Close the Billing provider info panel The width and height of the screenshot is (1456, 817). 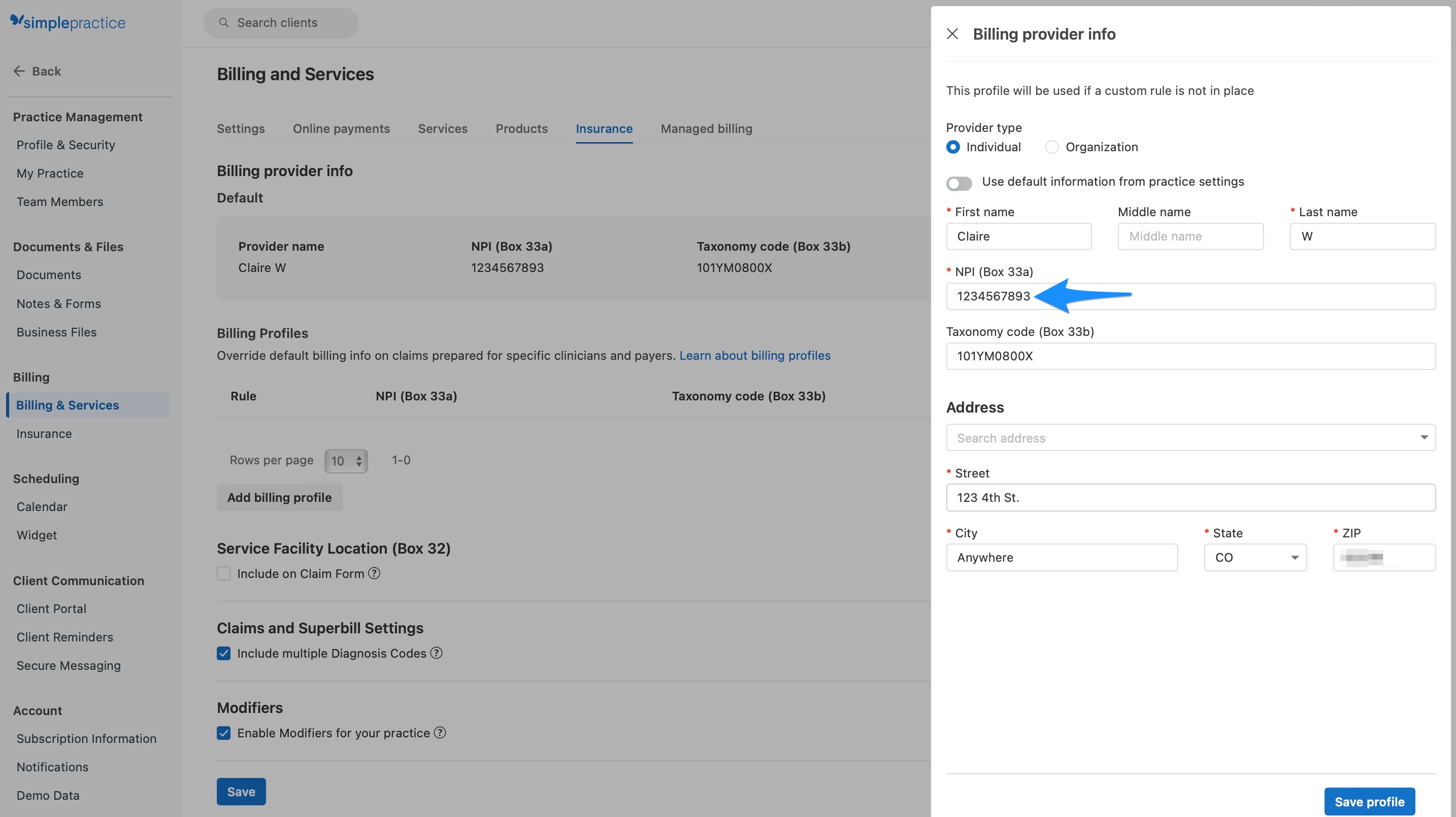coord(952,34)
